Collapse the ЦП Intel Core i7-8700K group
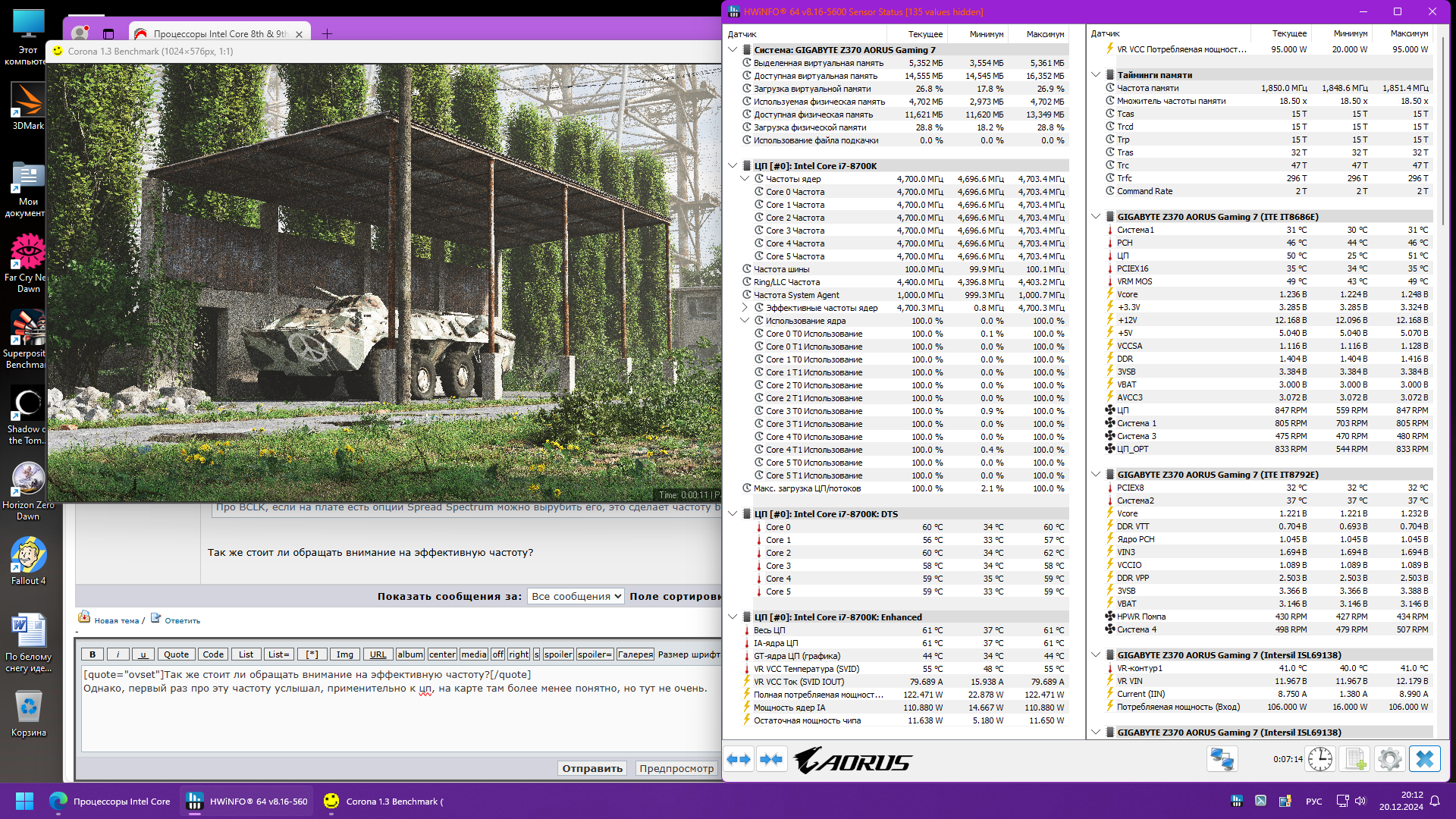 coord(733,165)
